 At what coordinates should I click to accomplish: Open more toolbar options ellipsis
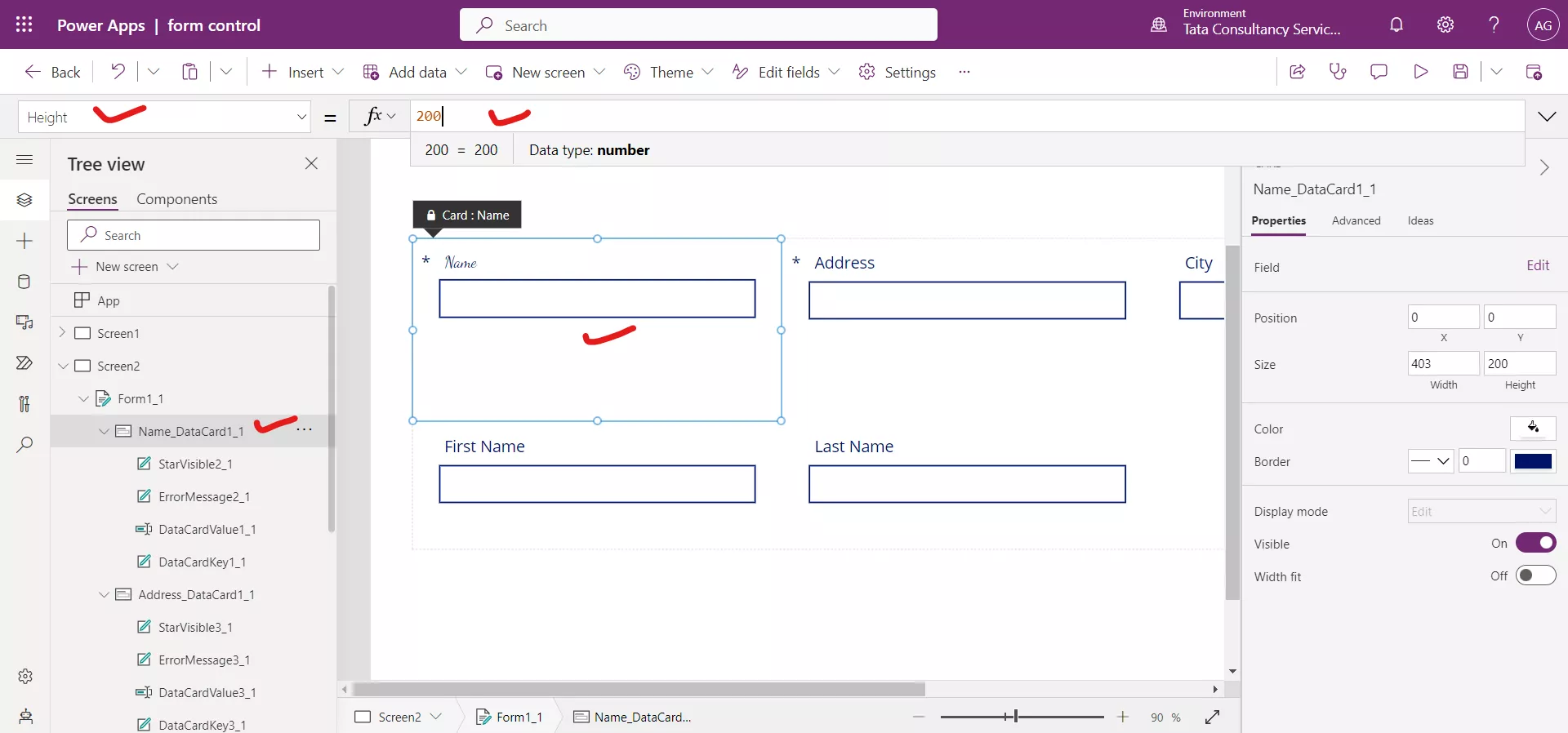(964, 72)
